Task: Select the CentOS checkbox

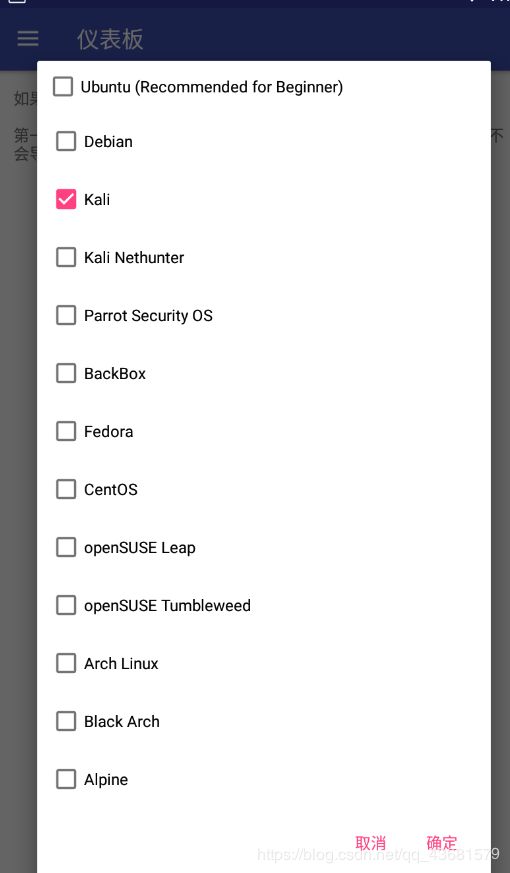Action: (66, 489)
